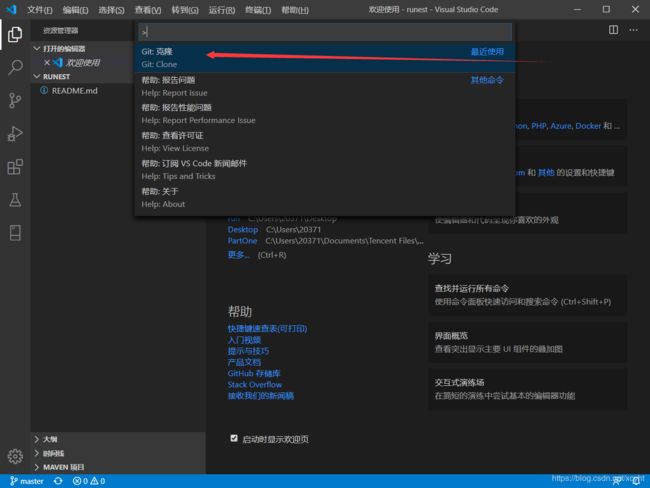The height and width of the screenshot is (488, 650).
Task: Open the 查看(V) menu
Action: pos(148,10)
